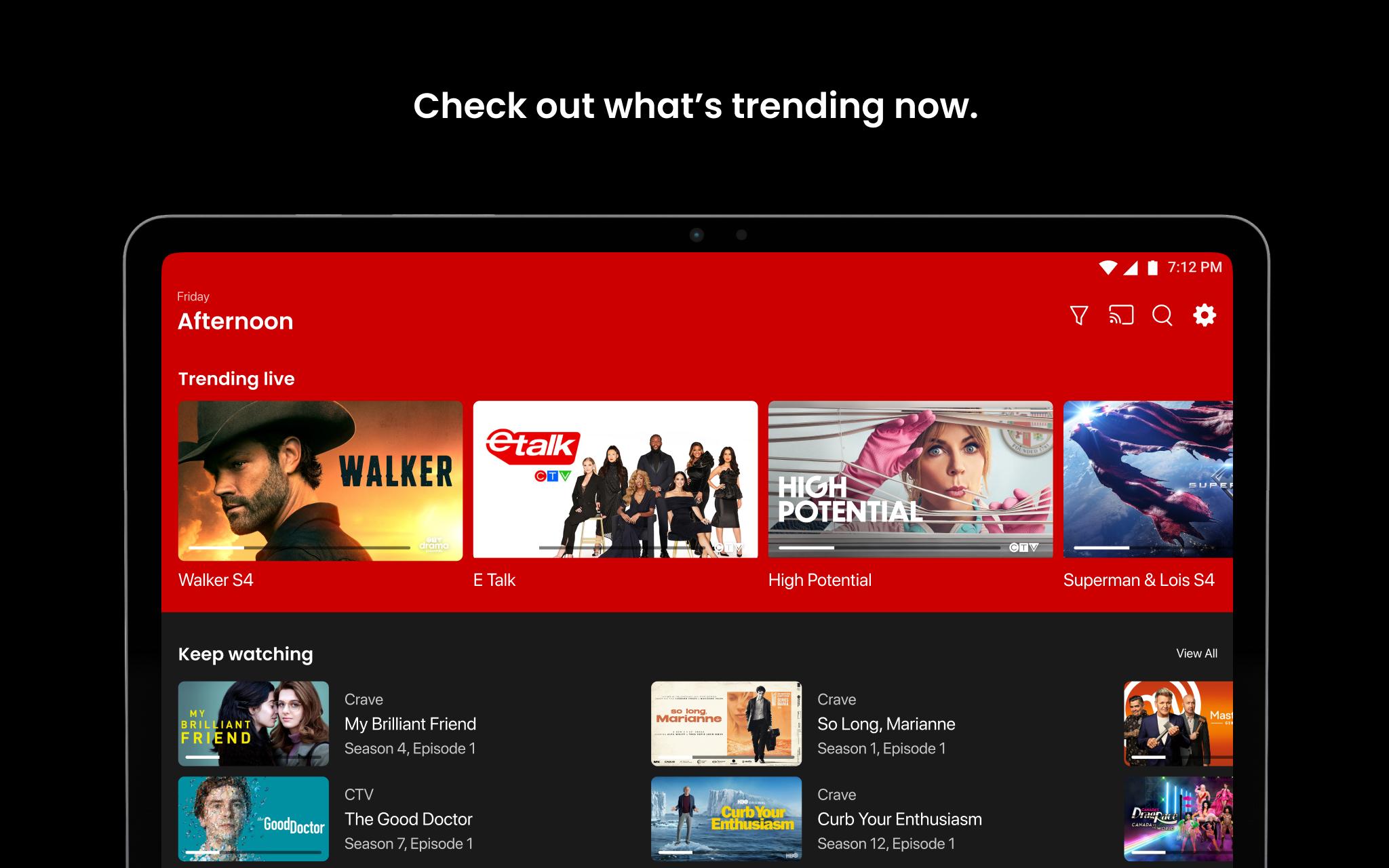
Task: Resume My Brilliant Friend thumbnail
Action: (x=254, y=724)
